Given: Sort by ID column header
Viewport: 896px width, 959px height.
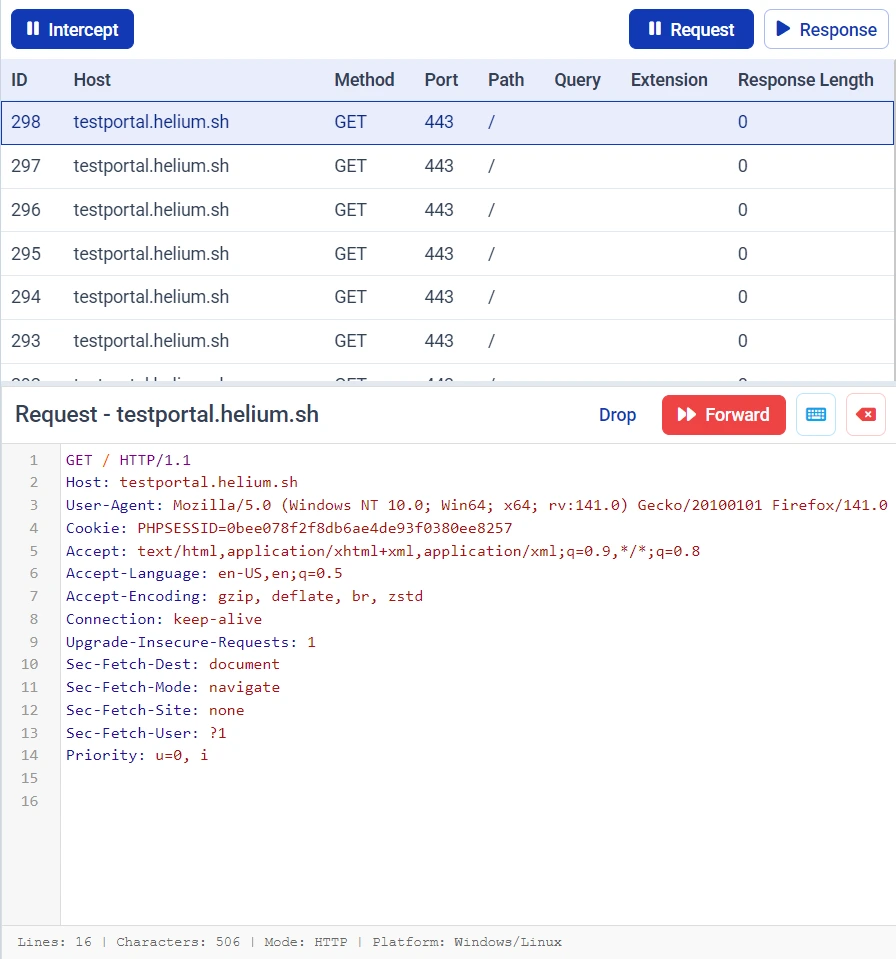Looking at the screenshot, I should pos(20,80).
